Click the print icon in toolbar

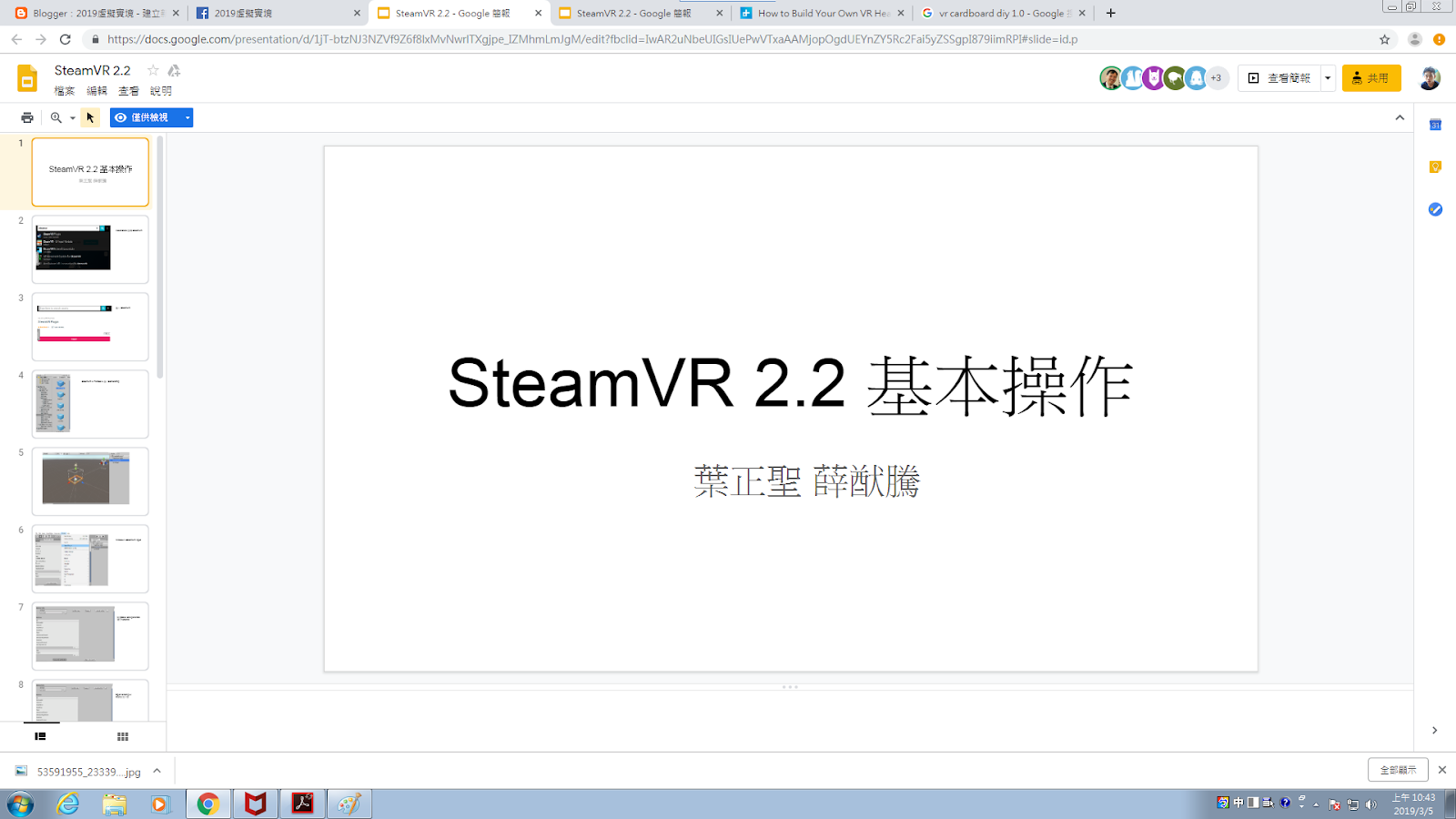27,117
